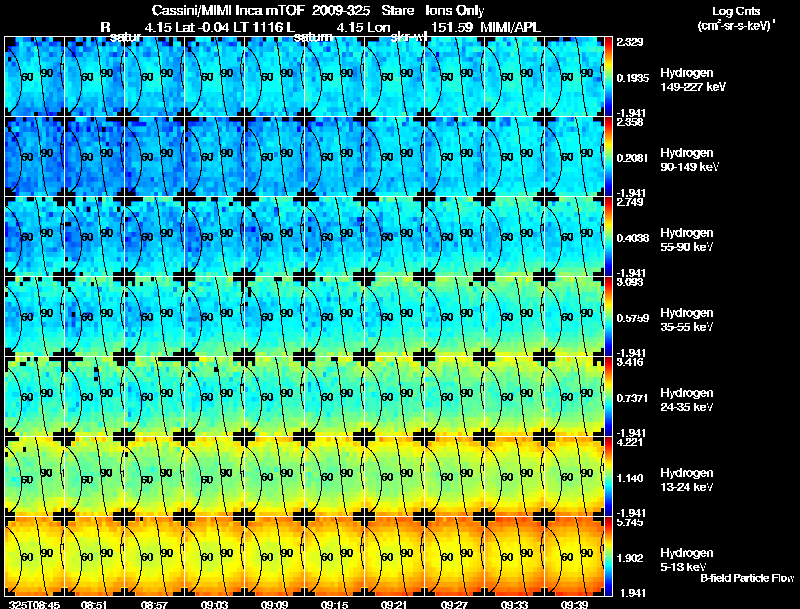Screen dimensions: 800x609
Task: Click the 'Hydrogen 90-149 keV' row label
Action: tap(690, 160)
